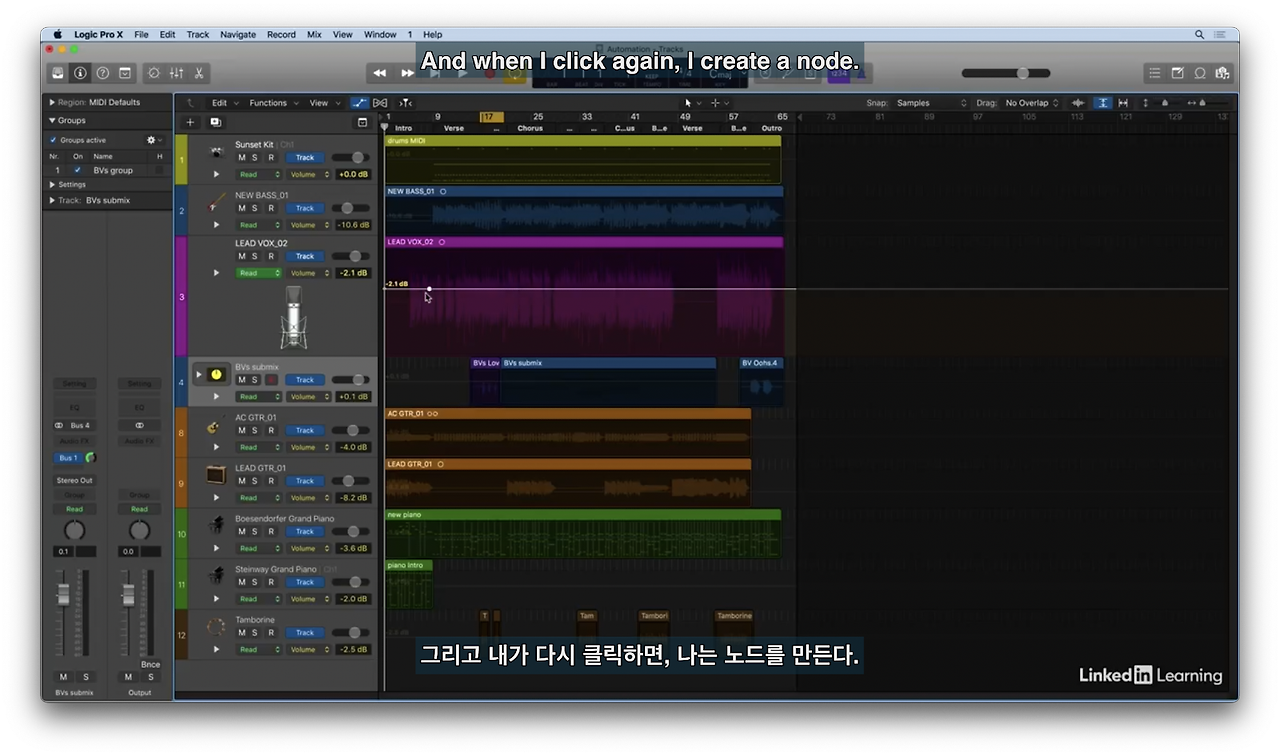Image resolution: width=1280 pixels, height=756 pixels.
Task: Toggle BVs group On checkbox
Action: pos(77,170)
